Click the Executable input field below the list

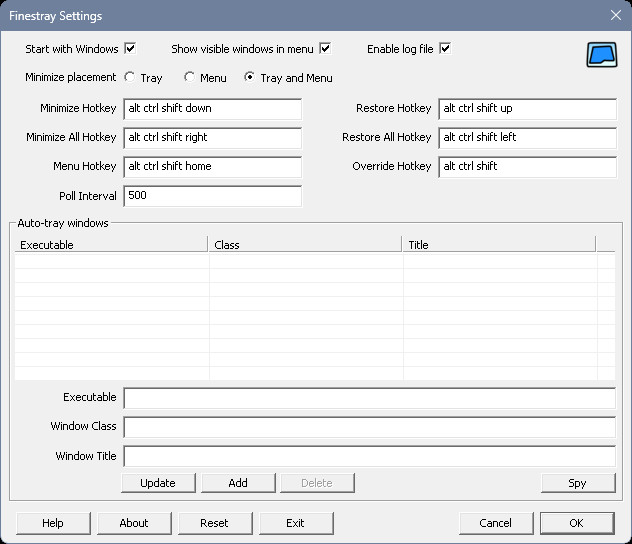tap(370, 398)
